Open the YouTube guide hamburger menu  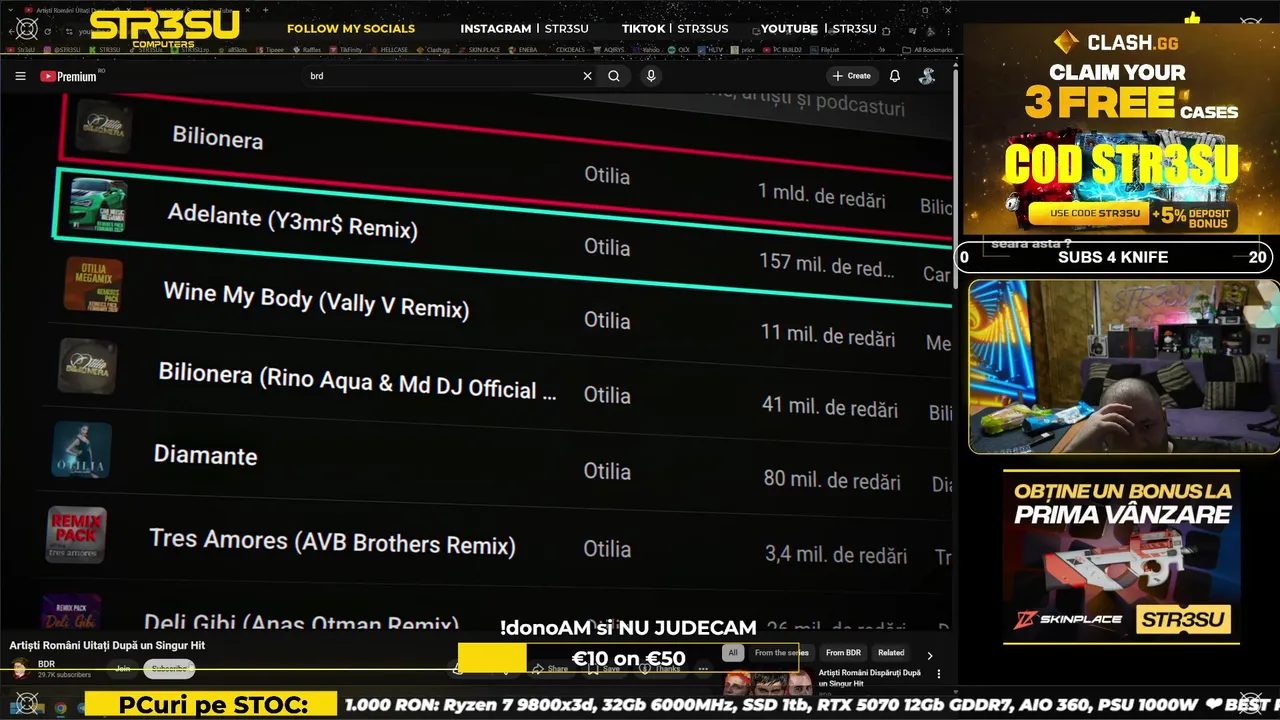[20, 76]
